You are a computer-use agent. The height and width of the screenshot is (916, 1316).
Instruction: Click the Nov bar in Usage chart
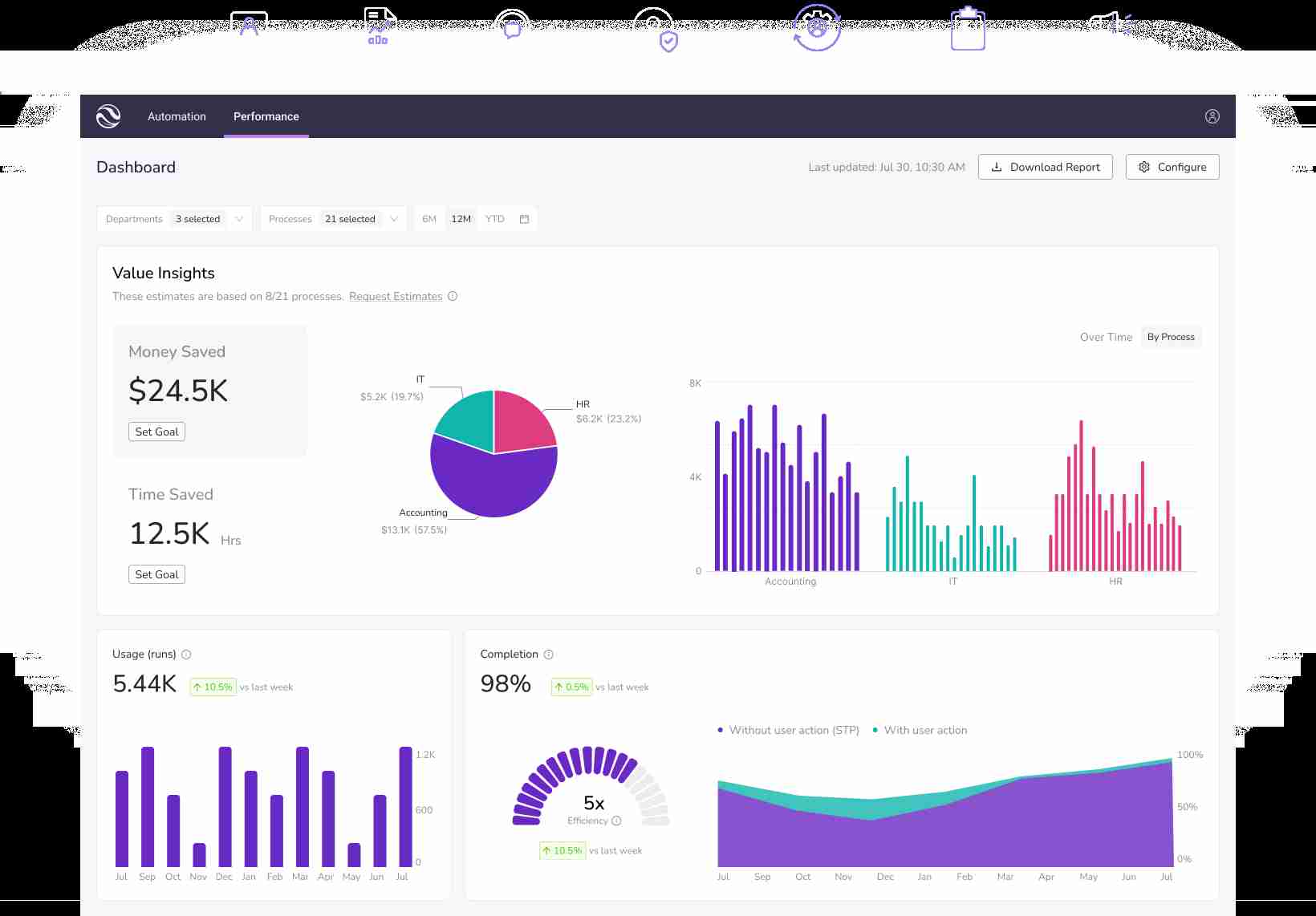tap(199, 855)
